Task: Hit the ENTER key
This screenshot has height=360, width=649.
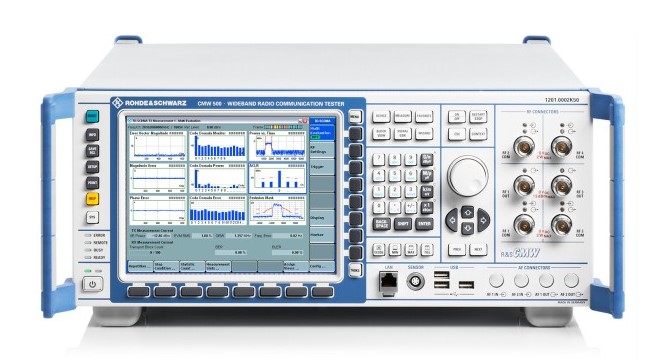Action: coord(424,224)
